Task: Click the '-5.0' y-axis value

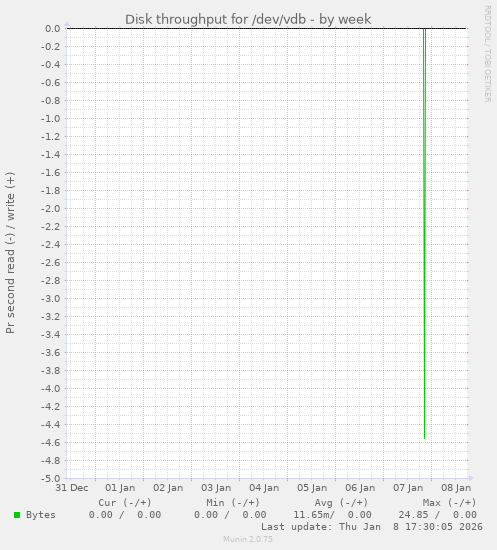Action: (51, 479)
